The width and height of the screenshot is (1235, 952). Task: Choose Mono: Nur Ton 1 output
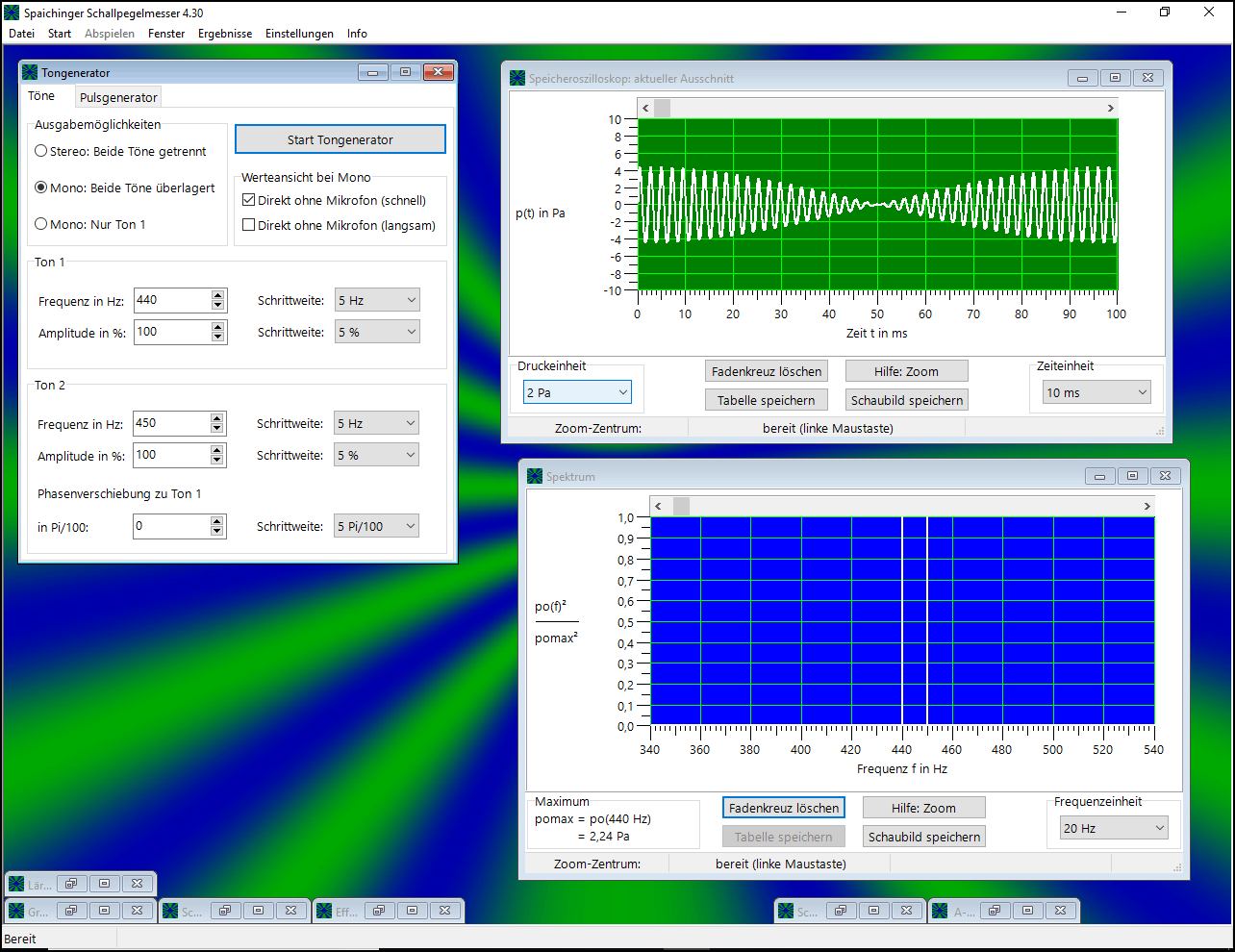41,224
